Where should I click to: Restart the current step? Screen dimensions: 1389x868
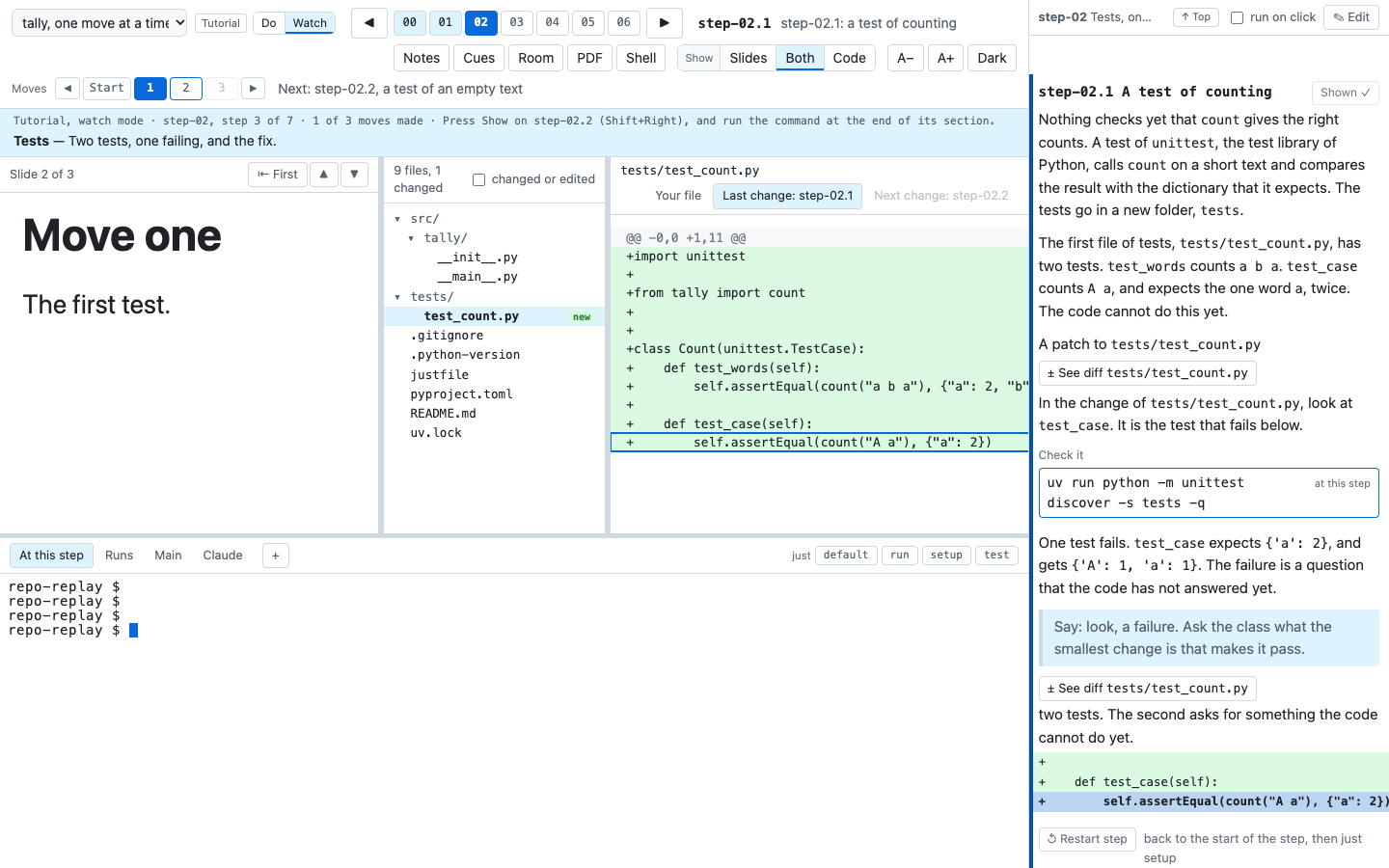point(1087,839)
